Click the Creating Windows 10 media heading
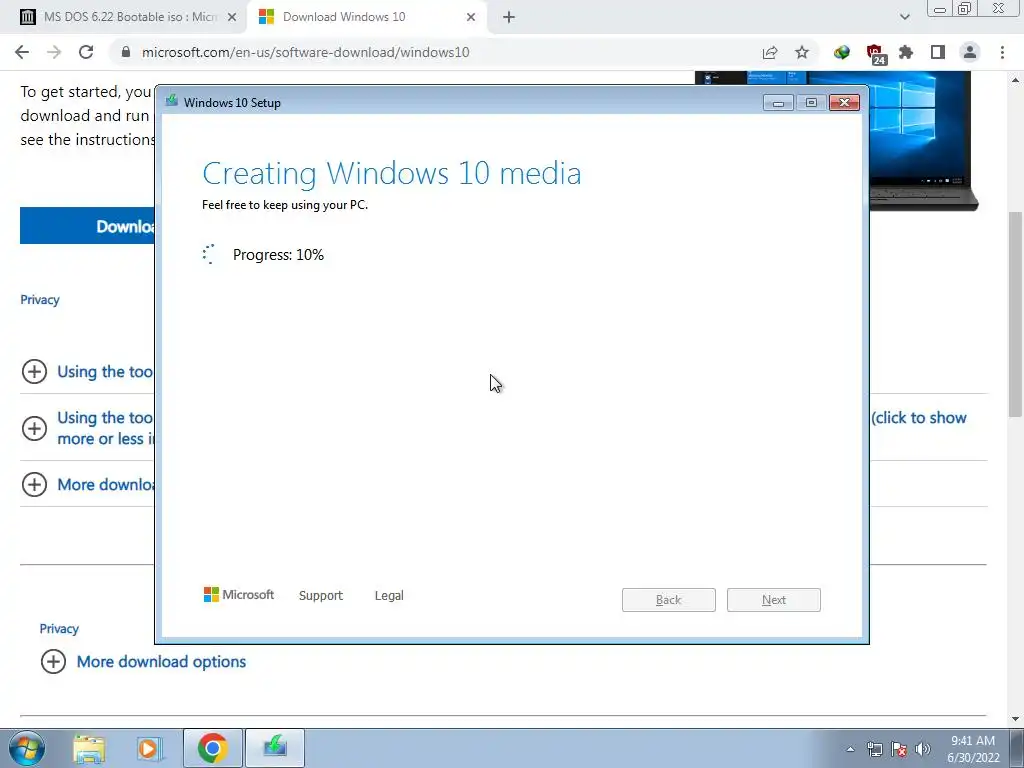This screenshot has width=1024, height=768. (x=392, y=173)
